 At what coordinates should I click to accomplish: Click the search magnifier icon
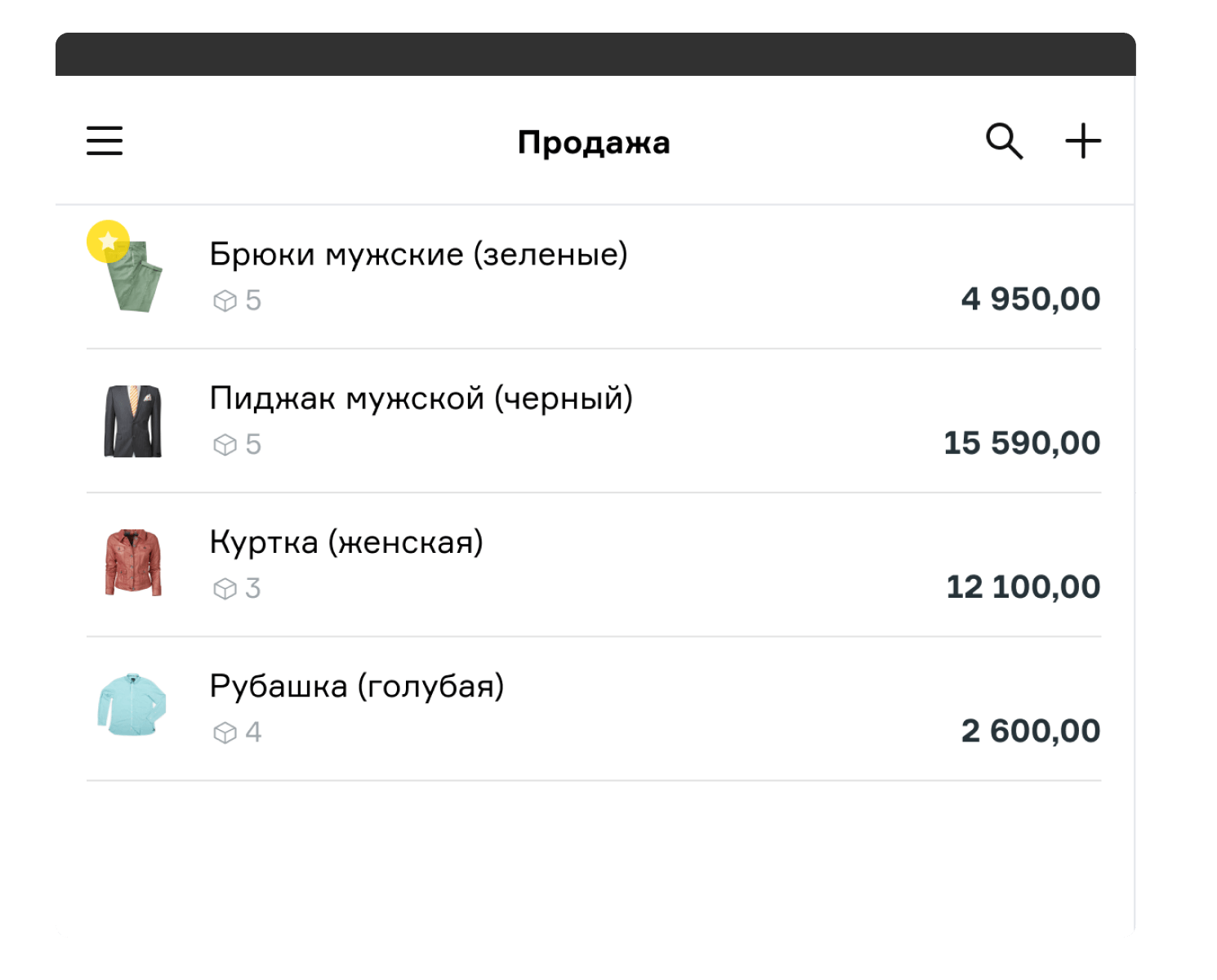tap(1004, 141)
